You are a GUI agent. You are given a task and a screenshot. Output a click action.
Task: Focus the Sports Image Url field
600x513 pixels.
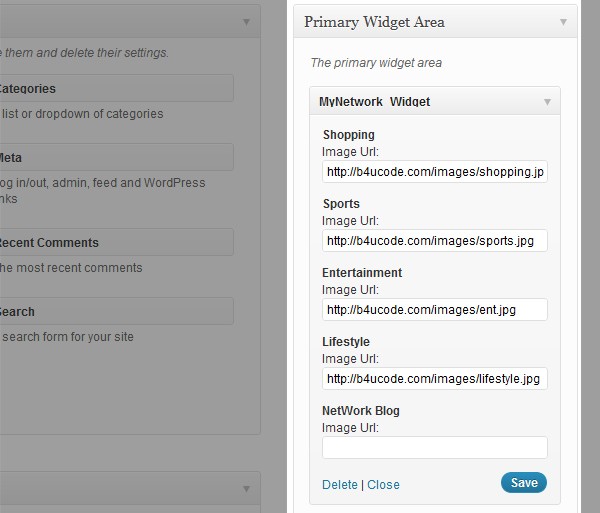tap(435, 241)
